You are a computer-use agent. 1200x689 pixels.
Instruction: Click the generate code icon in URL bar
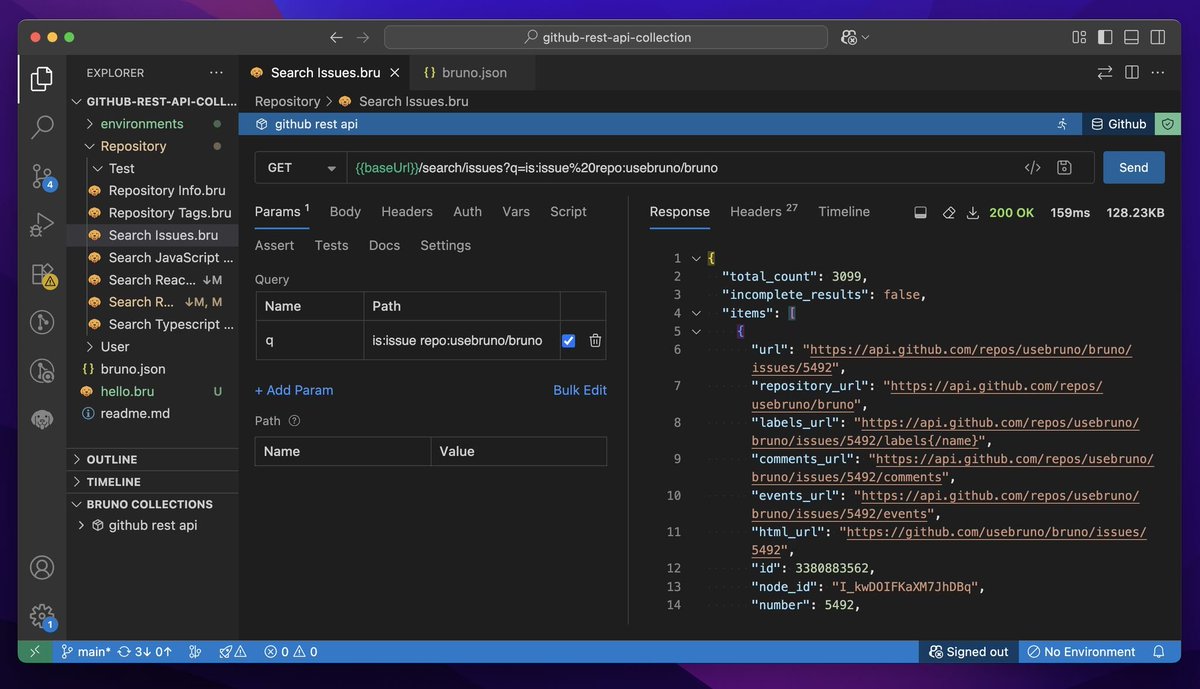coord(1033,167)
